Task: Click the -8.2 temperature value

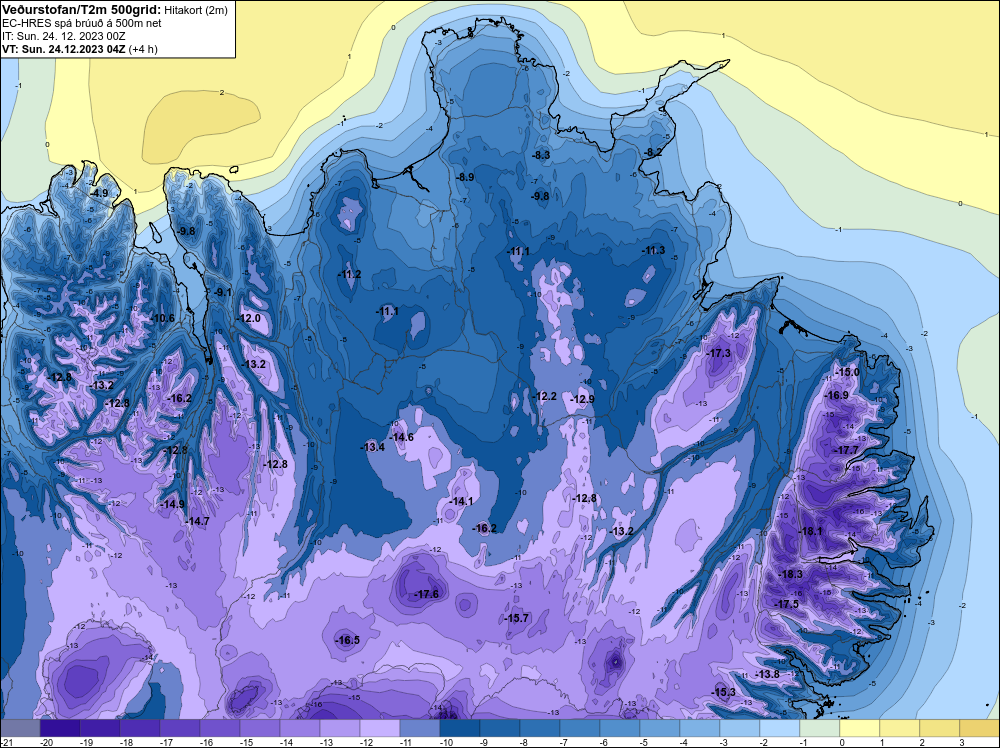Action: click(x=653, y=152)
